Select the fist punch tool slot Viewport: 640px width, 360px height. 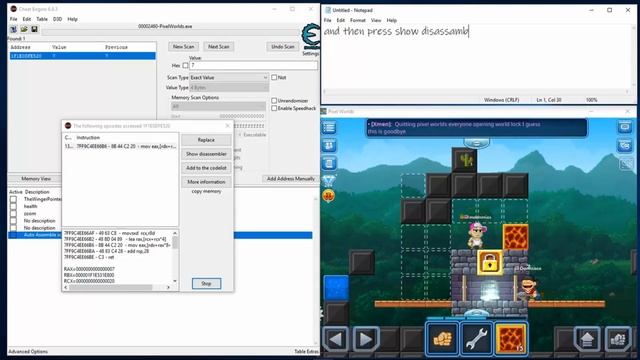(442, 338)
